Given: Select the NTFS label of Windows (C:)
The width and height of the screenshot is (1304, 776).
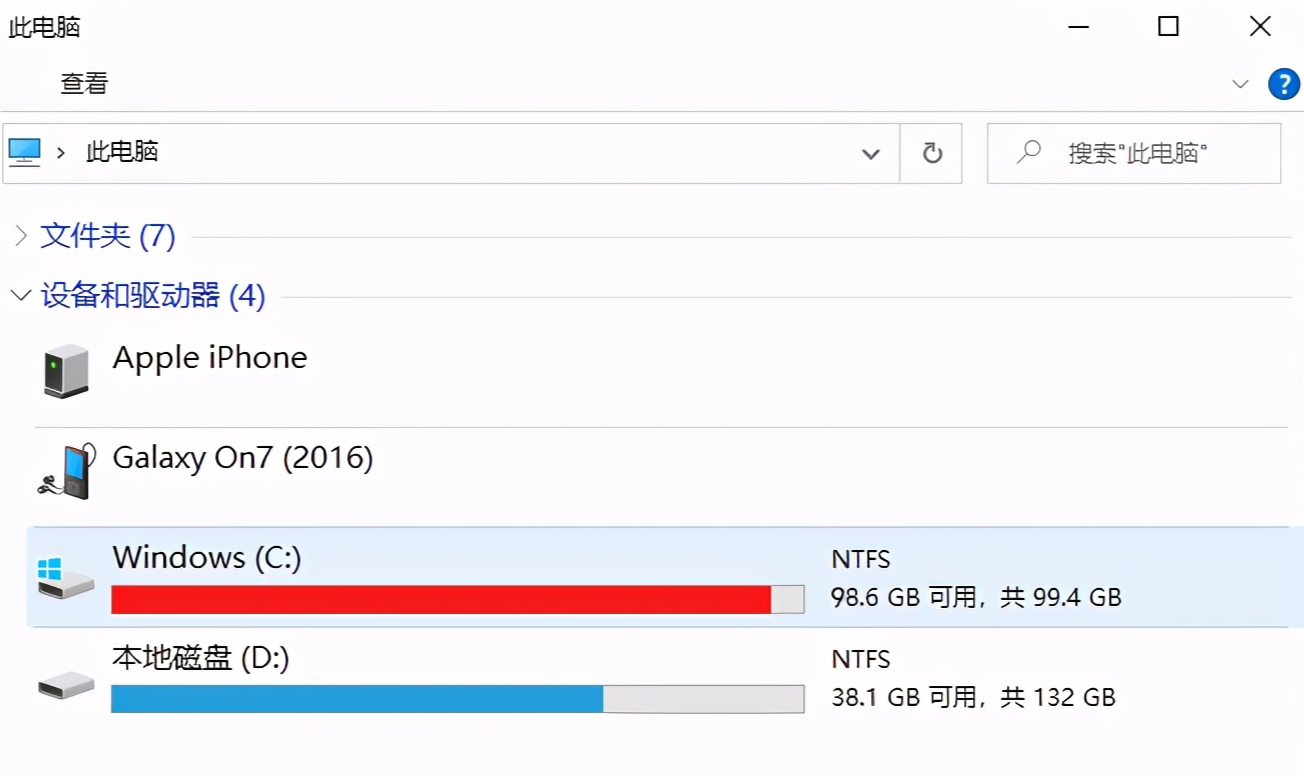Looking at the screenshot, I should (861, 559).
